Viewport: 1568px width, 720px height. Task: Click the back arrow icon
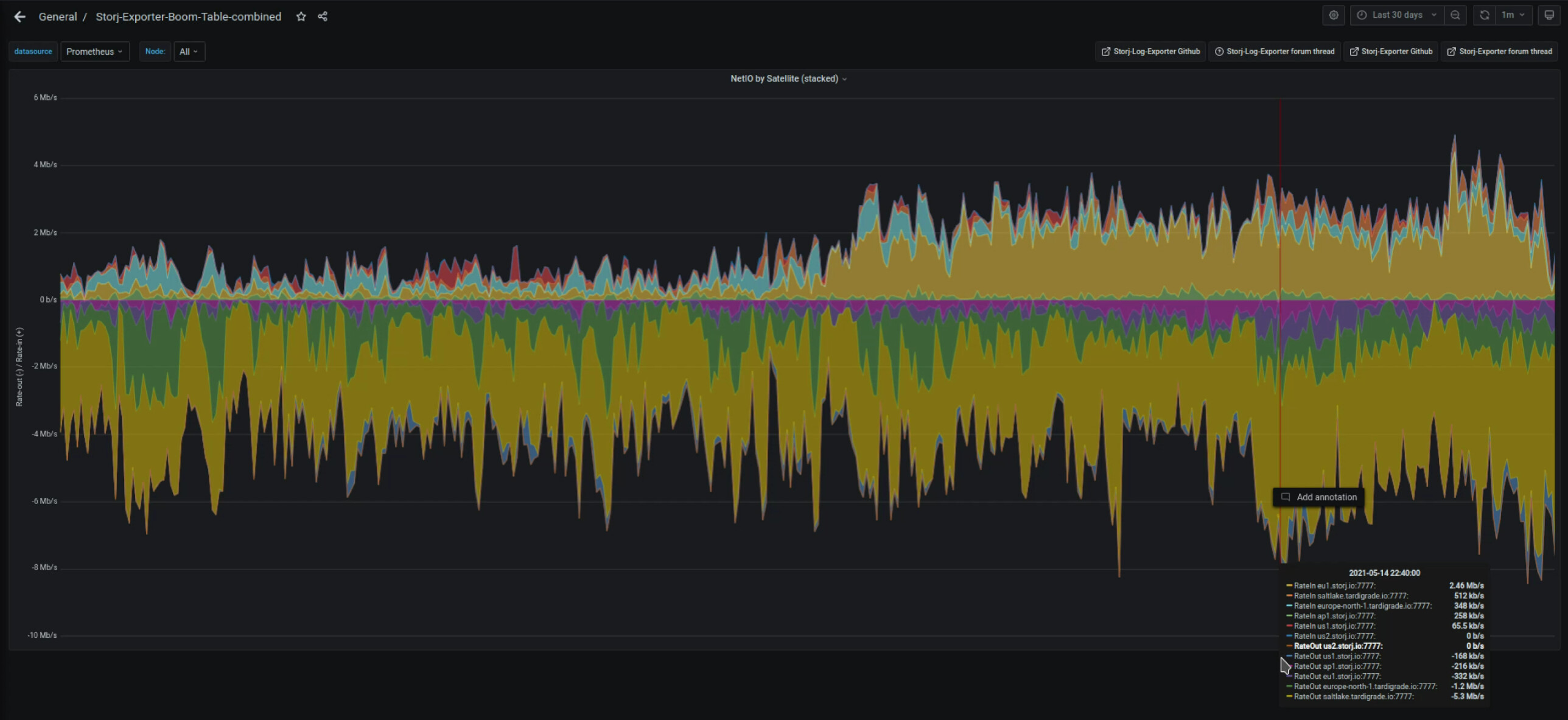[19, 16]
